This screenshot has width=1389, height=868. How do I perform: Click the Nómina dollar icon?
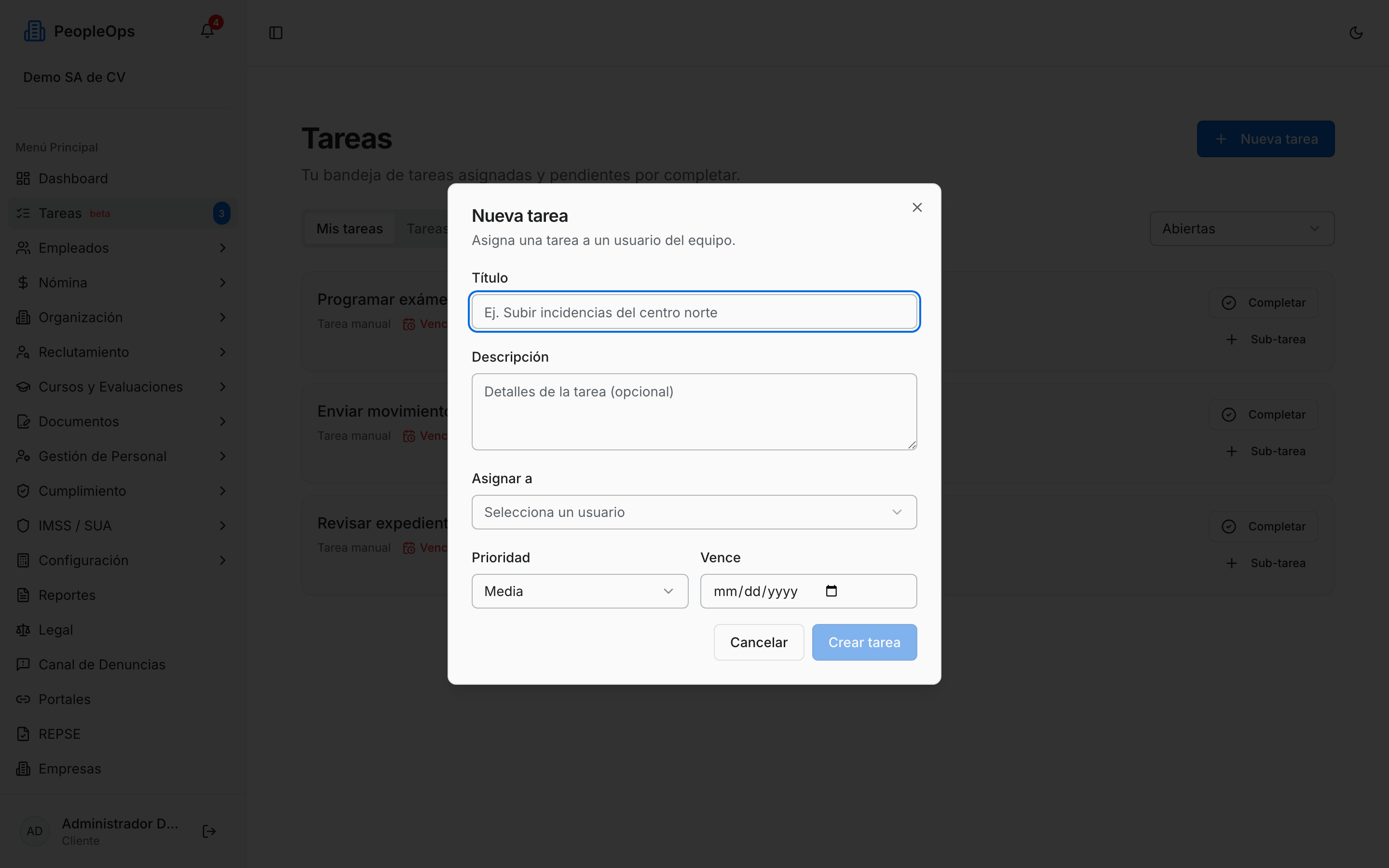tap(23, 283)
